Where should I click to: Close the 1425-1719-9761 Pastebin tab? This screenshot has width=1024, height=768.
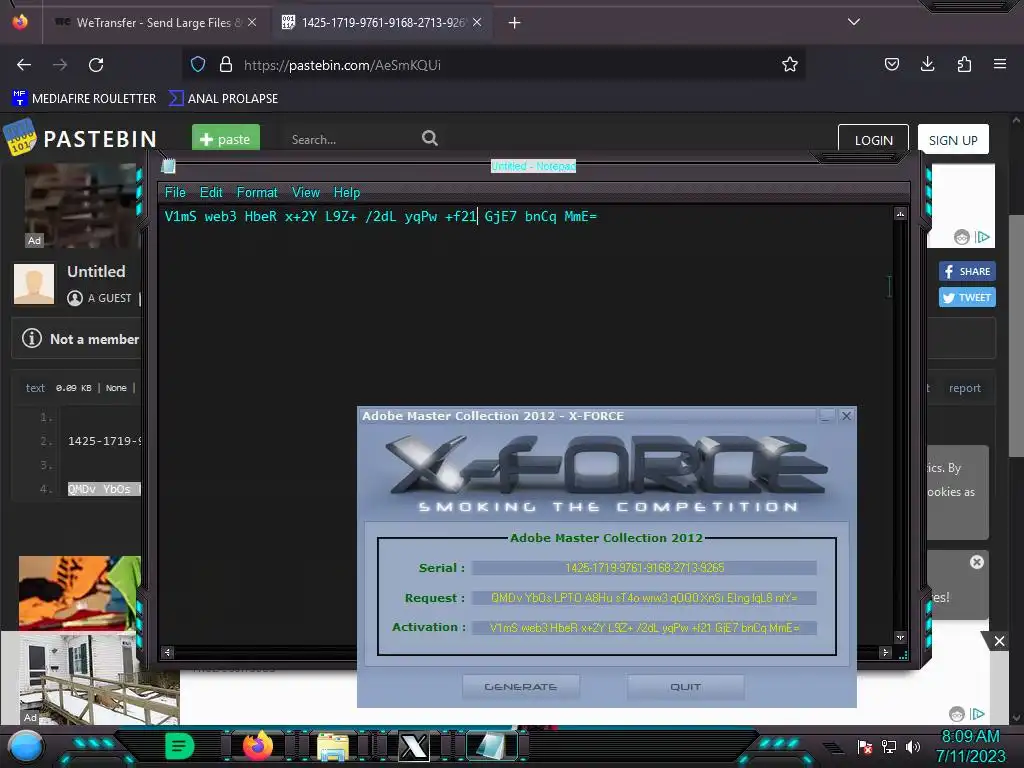click(477, 22)
